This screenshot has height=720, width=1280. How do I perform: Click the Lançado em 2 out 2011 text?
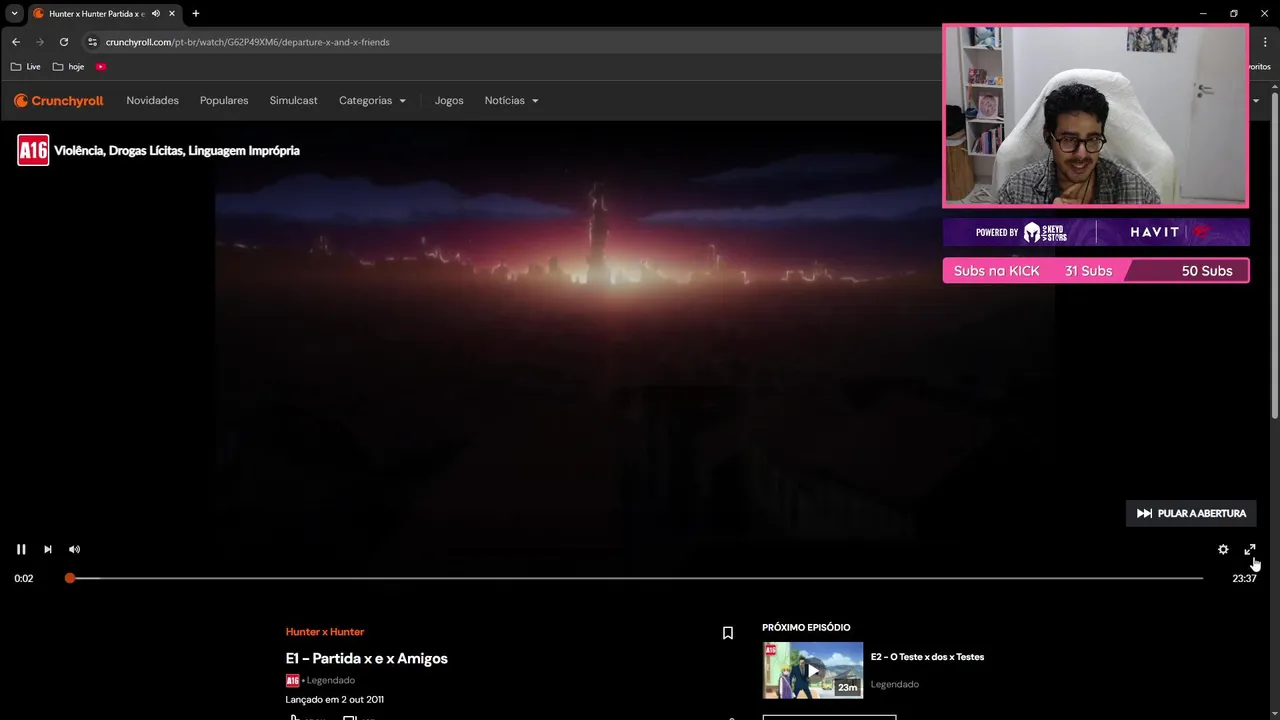pos(334,699)
